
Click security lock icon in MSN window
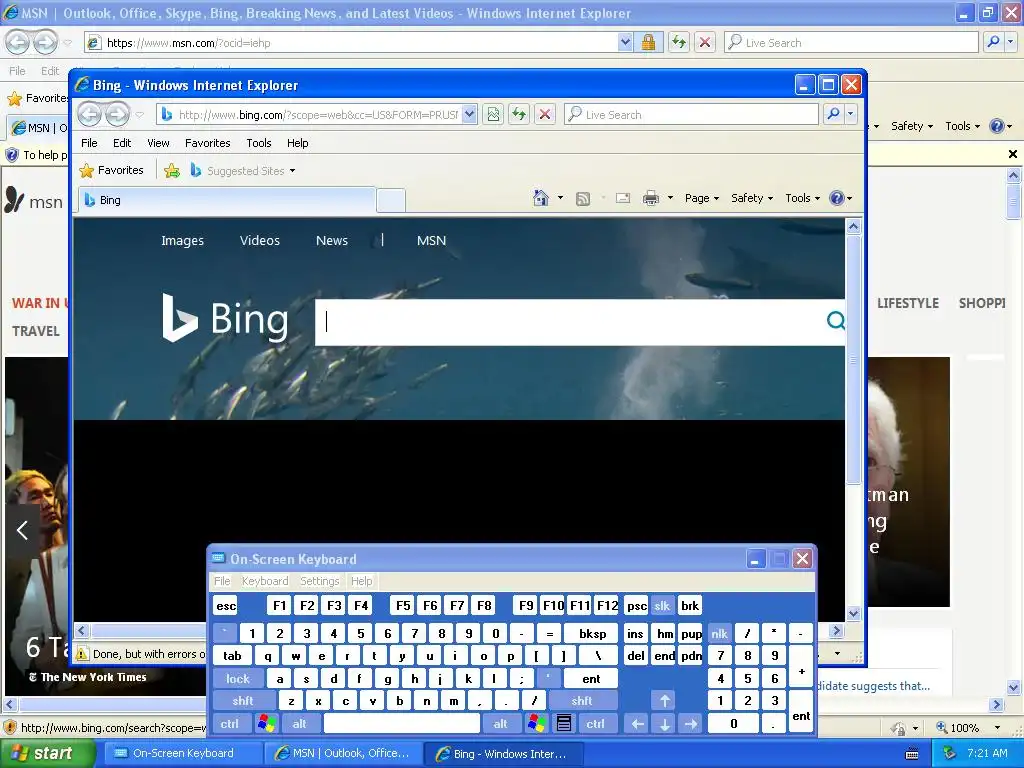tap(648, 42)
